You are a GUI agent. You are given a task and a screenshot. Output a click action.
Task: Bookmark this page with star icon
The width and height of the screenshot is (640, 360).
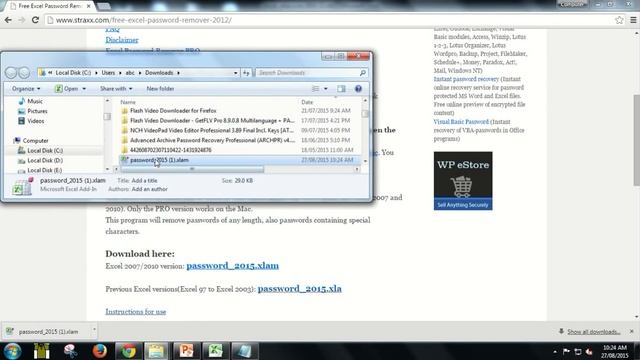pyautogui.click(x=619, y=20)
